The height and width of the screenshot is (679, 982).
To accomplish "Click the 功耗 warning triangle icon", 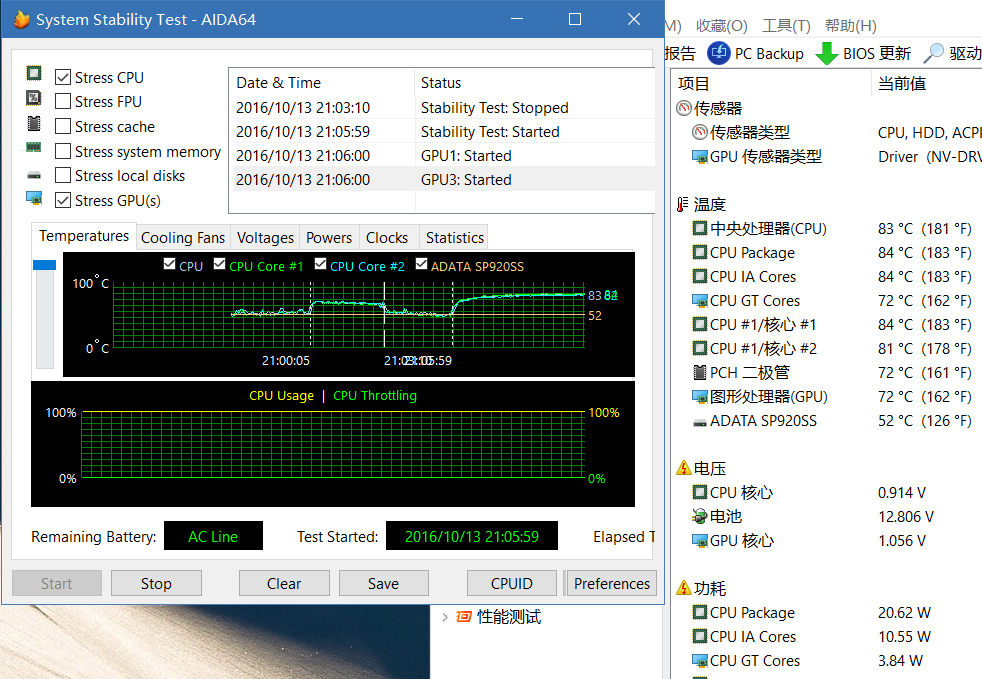I will 684,588.
